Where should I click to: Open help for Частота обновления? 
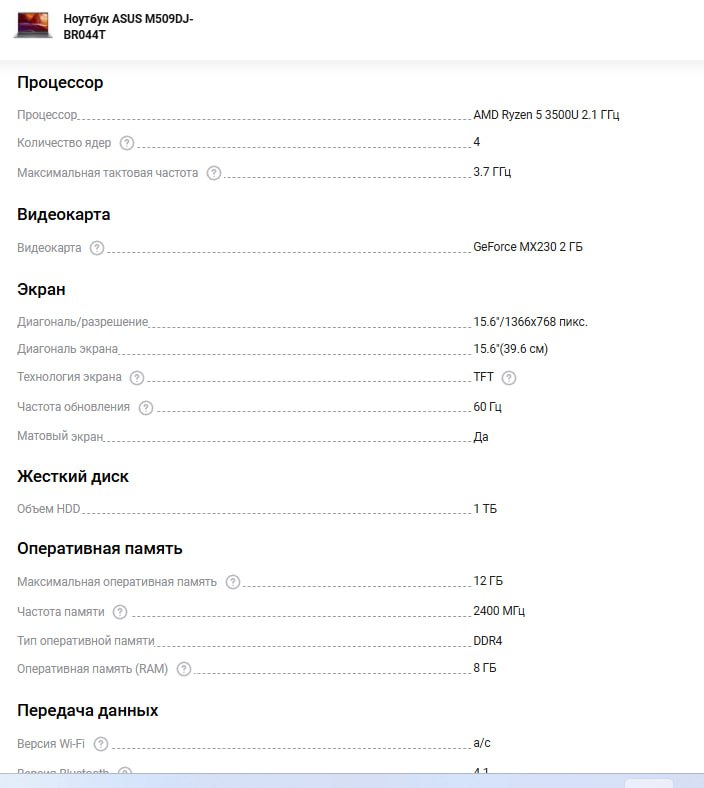click(146, 408)
